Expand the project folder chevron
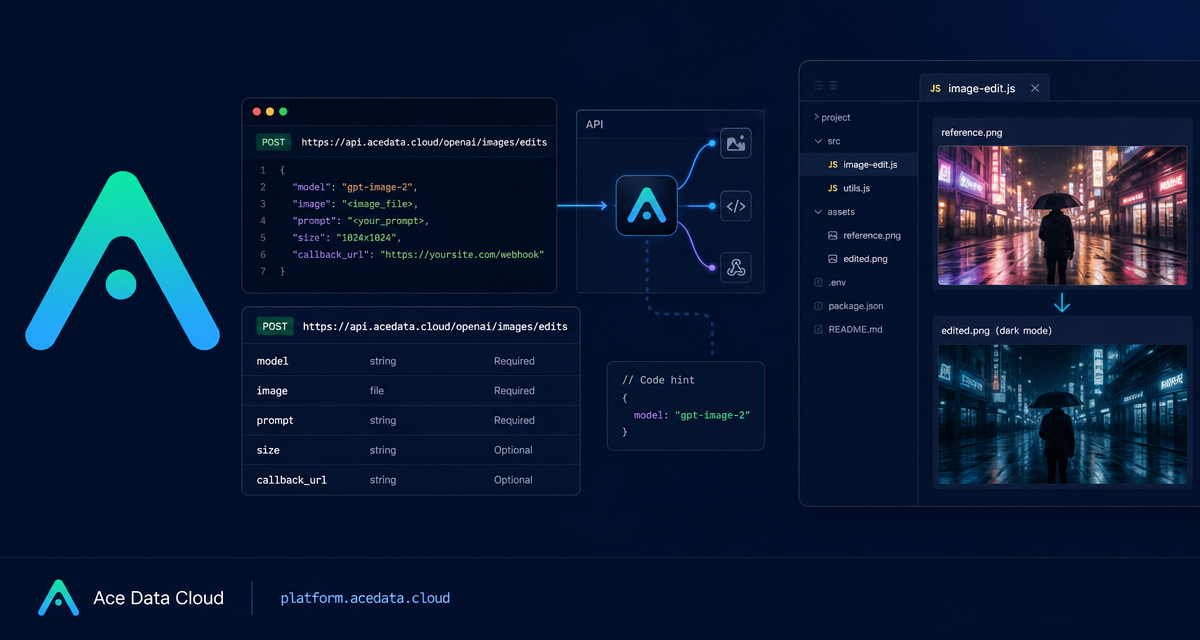1200x640 pixels. click(x=817, y=117)
